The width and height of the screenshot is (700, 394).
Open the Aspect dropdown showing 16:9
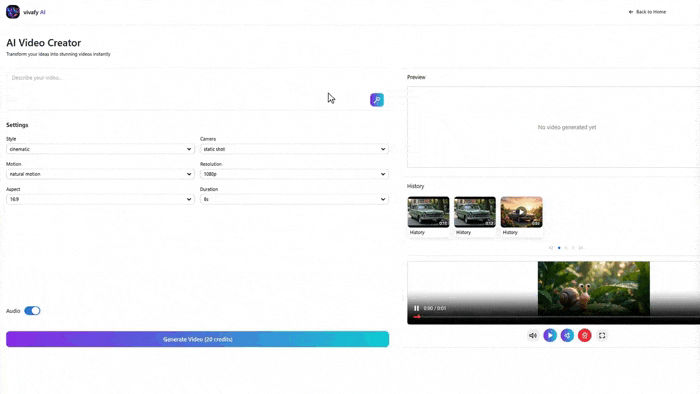[100, 199]
